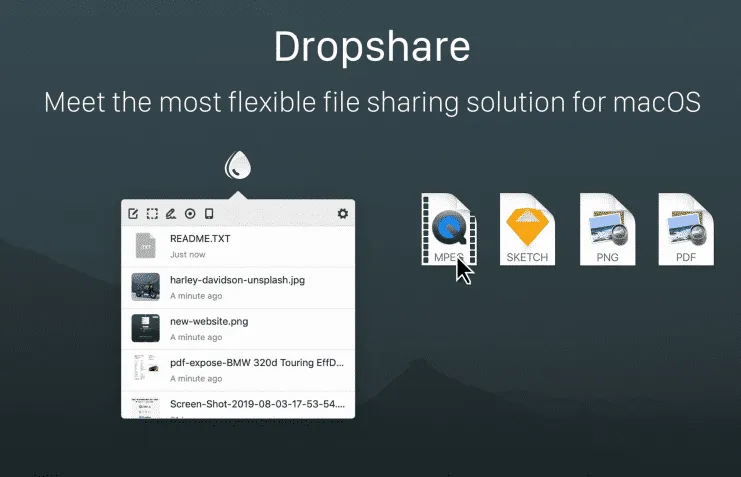
Task: Select the SKETCH file icon
Action: click(527, 229)
